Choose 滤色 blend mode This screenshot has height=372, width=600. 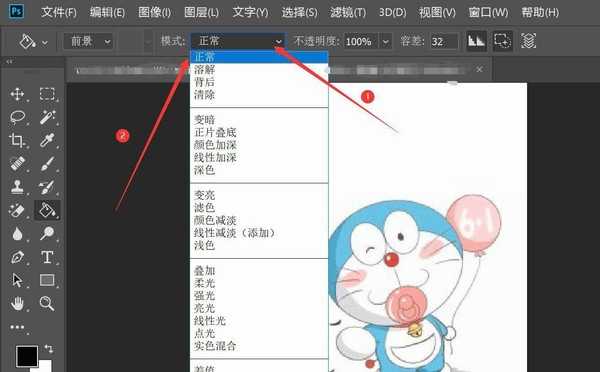click(259, 208)
